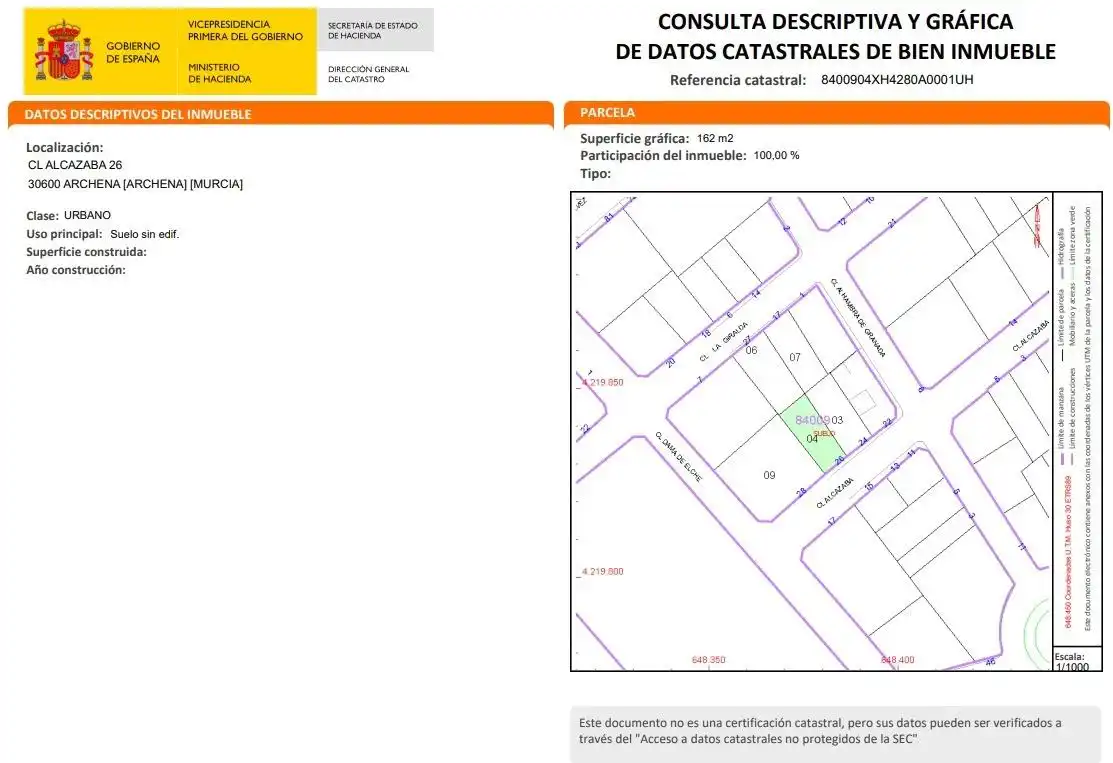The image size is (1113, 763).
Task: Click the 'Superficie gráfica:' label
Action: [x=635, y=138]
